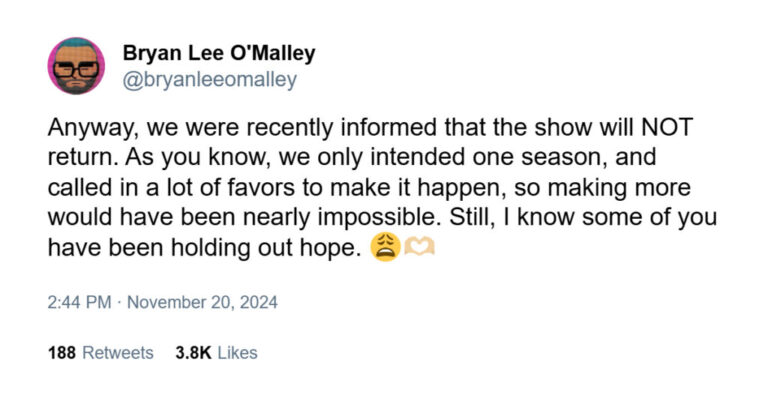Open the Likes list label
The width and height of the screenshot is (768, 401).
tap(237, 353)
